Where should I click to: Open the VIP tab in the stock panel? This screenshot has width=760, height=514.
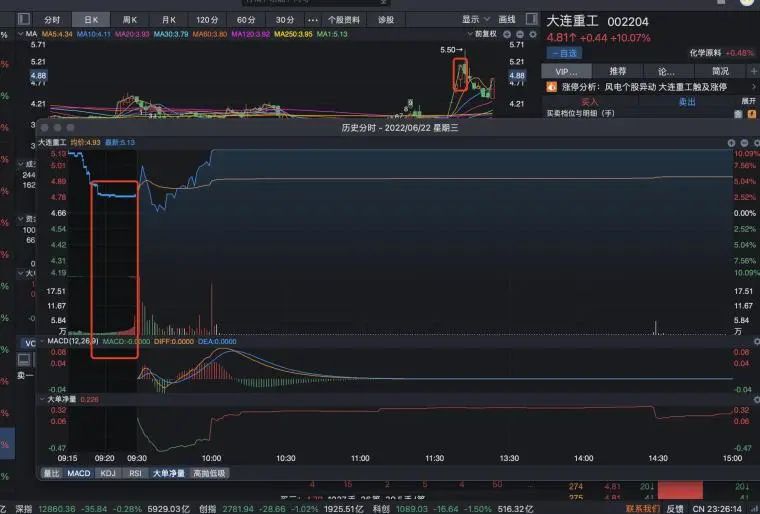pyautogui.click(x=566, y=71)
